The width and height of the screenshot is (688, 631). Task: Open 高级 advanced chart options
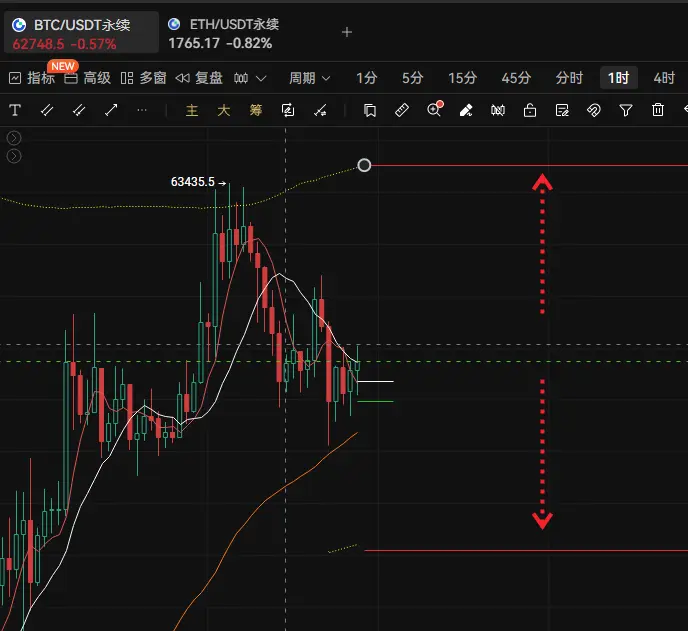[88, 78]
